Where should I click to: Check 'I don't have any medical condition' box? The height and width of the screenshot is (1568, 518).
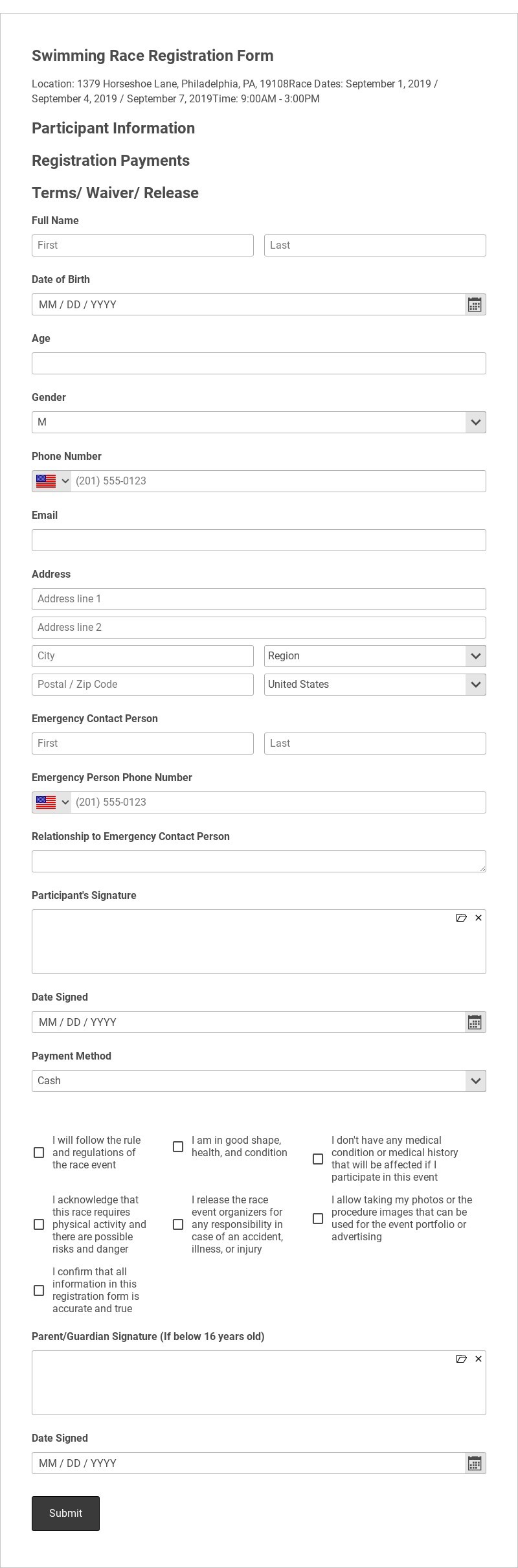tap(318, 1159)
